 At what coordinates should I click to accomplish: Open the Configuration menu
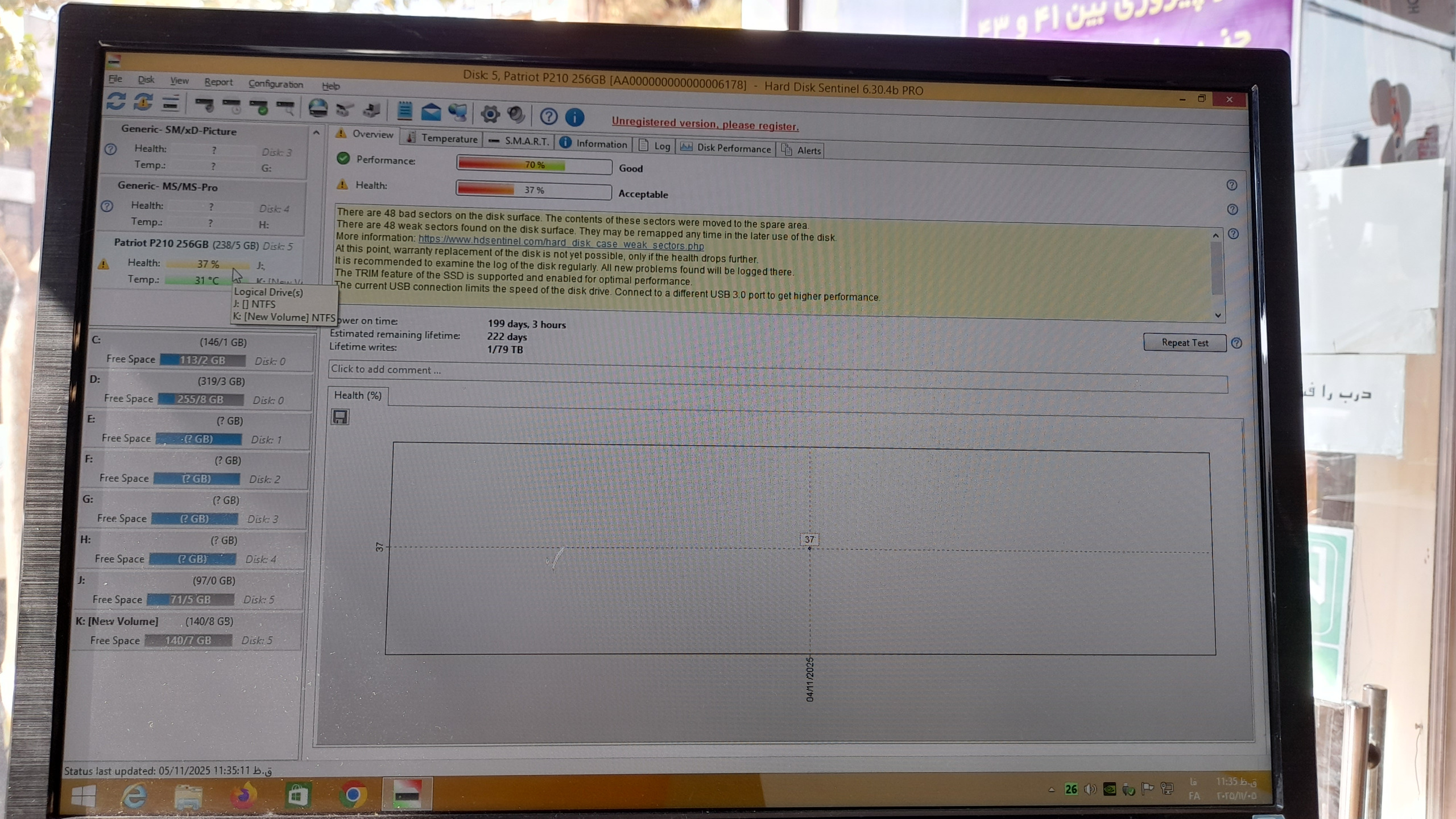click(275, 84)
